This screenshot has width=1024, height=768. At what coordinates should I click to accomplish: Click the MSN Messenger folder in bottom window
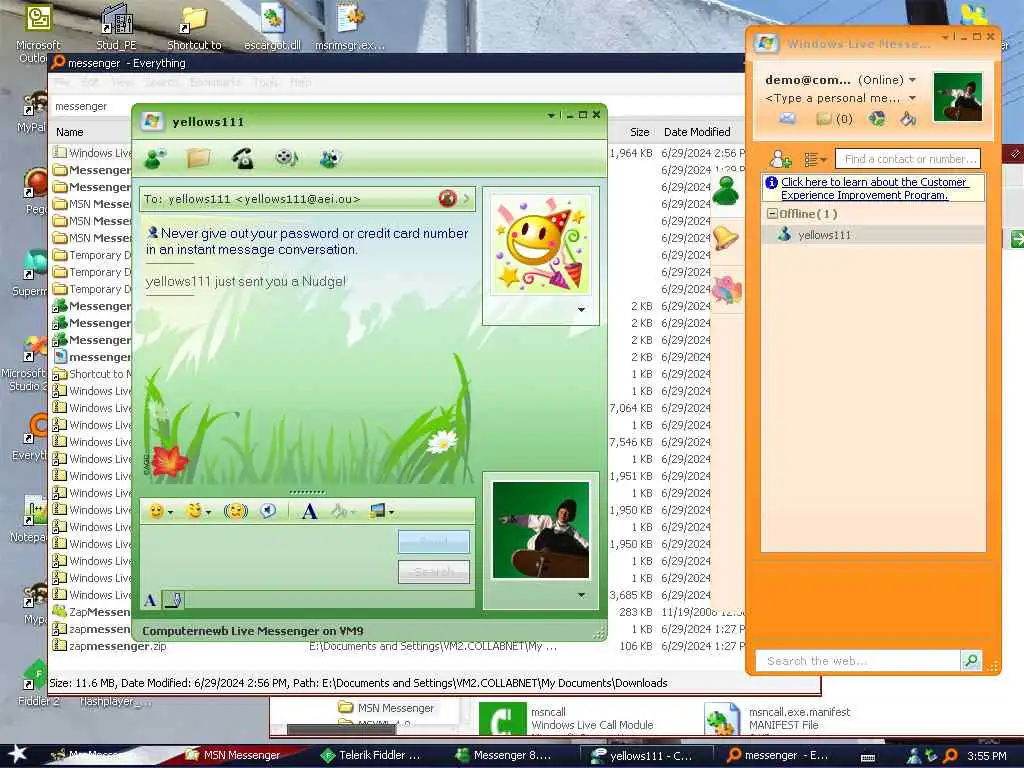pyautogui.click(x=386, y=708)
